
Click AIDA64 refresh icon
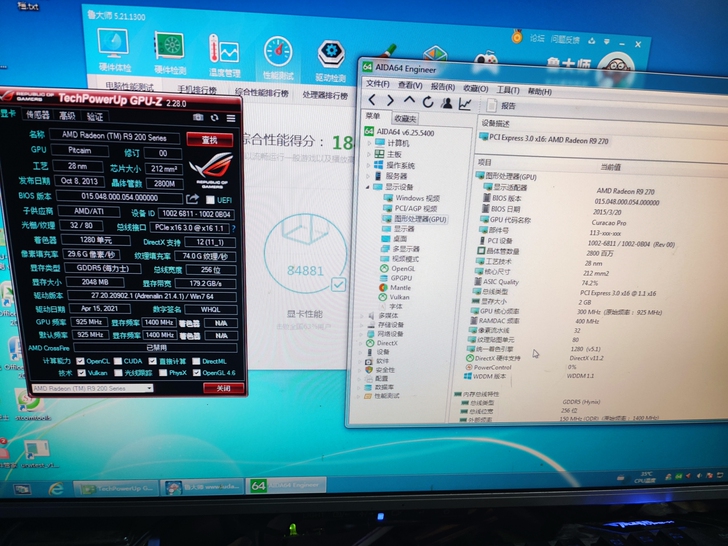[x=428, y=102]
